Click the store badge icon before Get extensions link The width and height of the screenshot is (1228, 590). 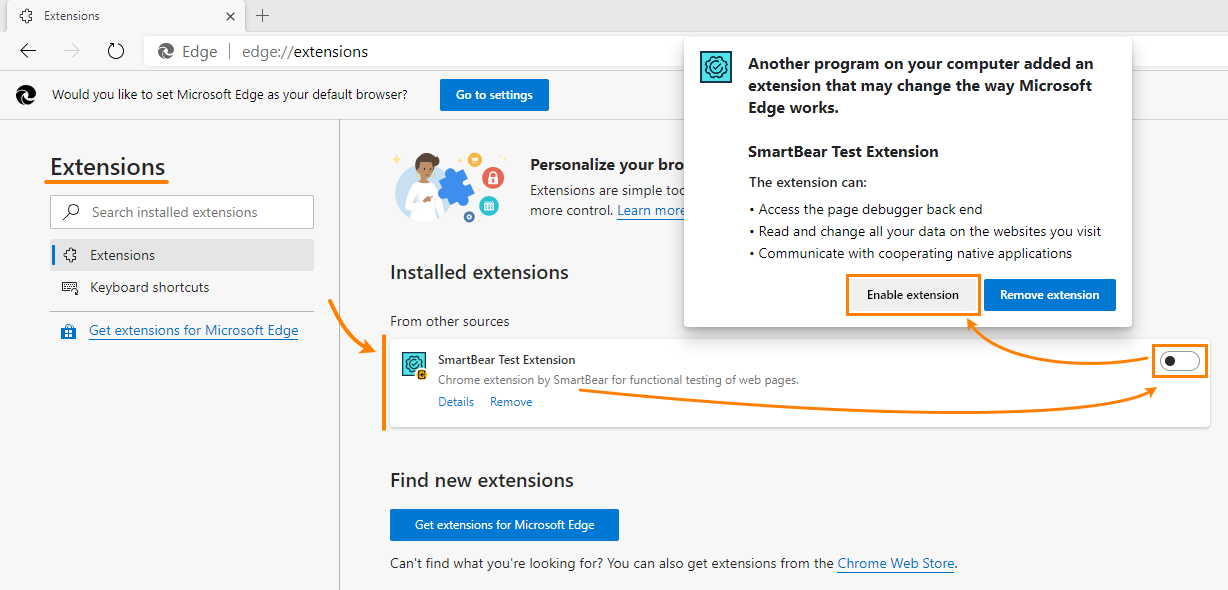tap(68, 330)
